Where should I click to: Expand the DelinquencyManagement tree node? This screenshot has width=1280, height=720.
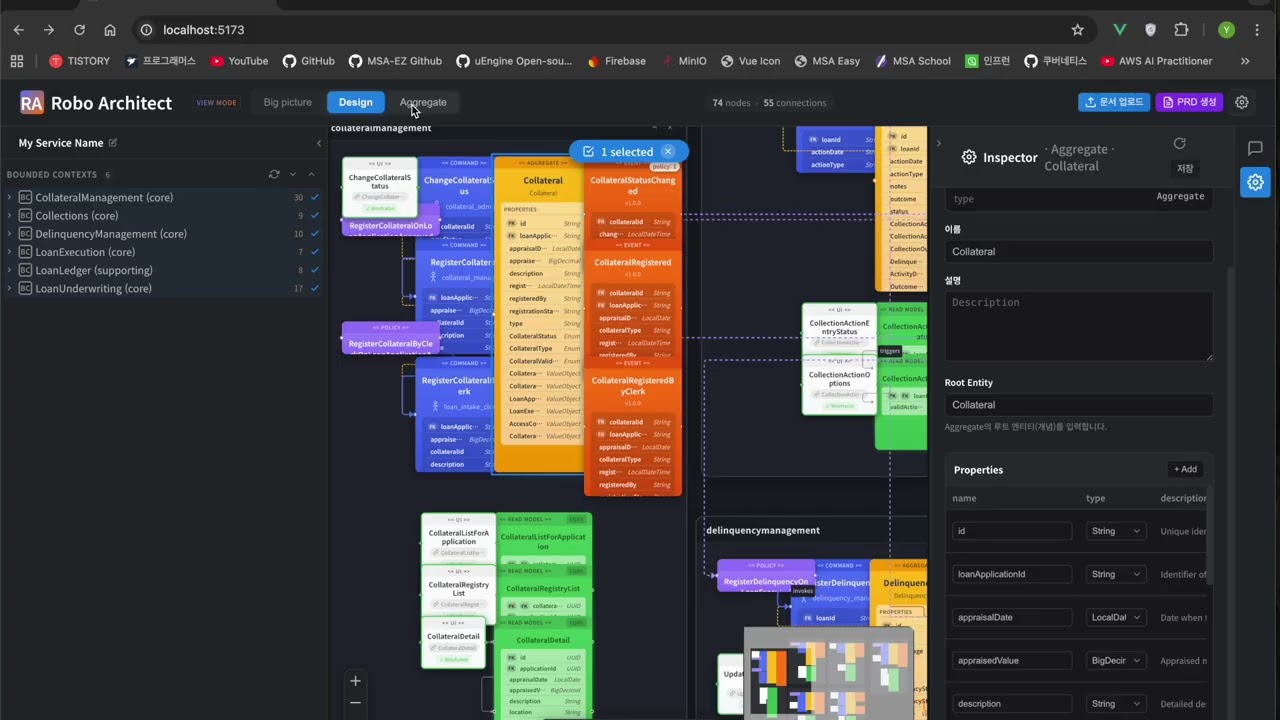(10, 234)
